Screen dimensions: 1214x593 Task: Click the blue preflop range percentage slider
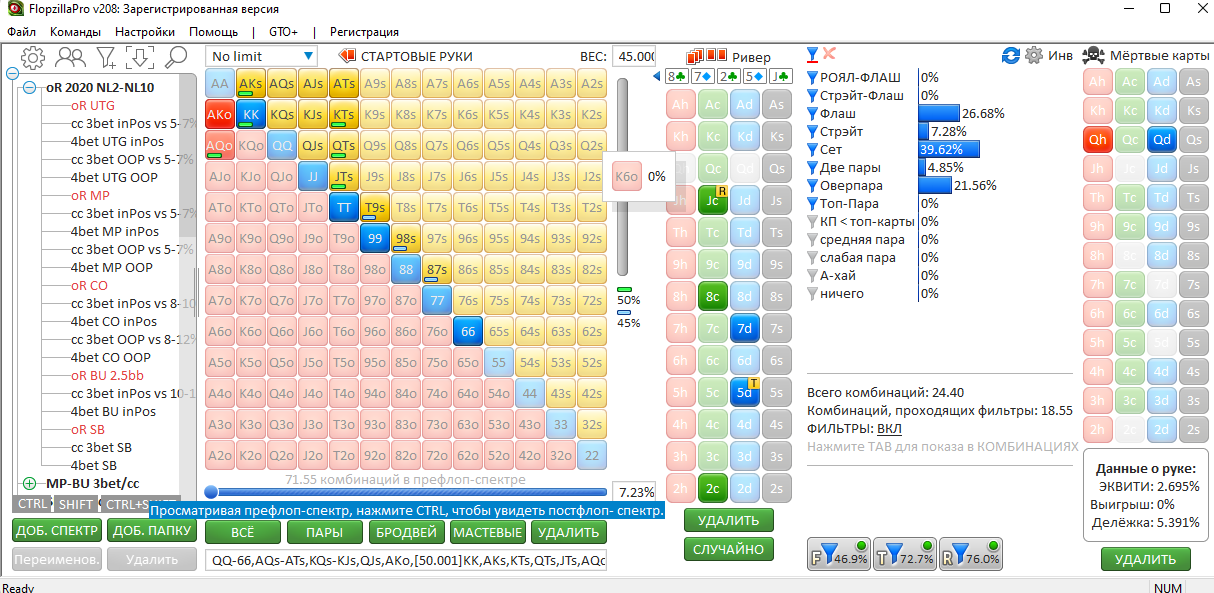[x=405, y=492]
